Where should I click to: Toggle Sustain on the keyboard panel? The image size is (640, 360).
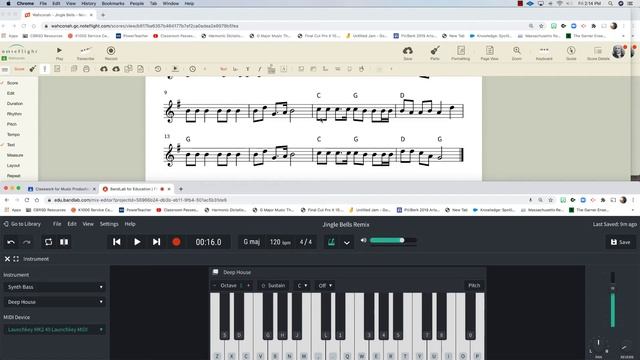click(x=273, y=285)
